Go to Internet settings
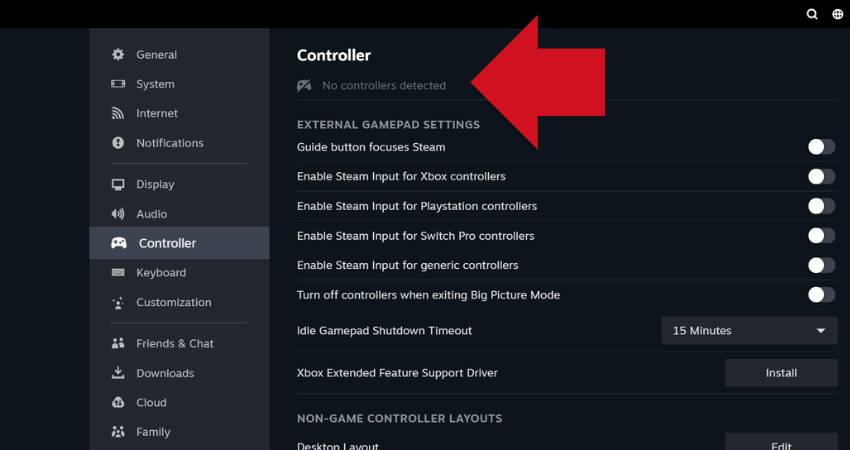This screenshot has width=850, height=450. click(179, 113)
